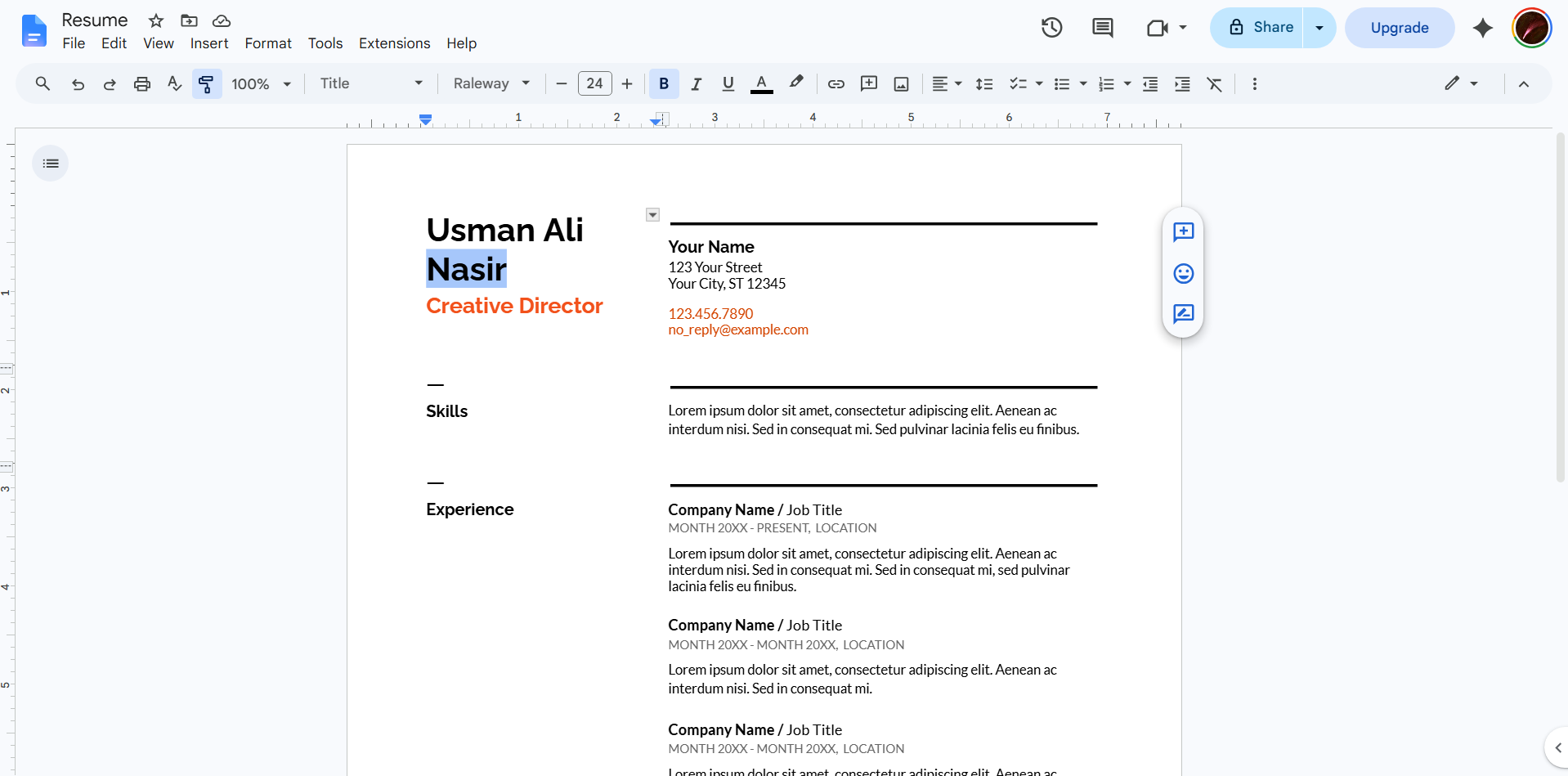
Task: Move the document to a folder
Action: pos(189,20)
